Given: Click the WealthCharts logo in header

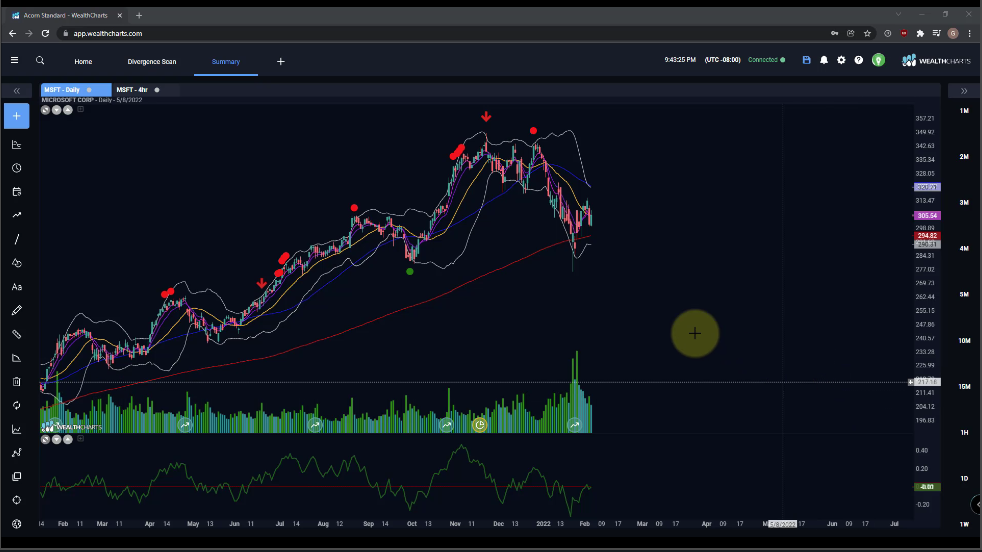Looking at the screenshot, I should click(936, 61).
